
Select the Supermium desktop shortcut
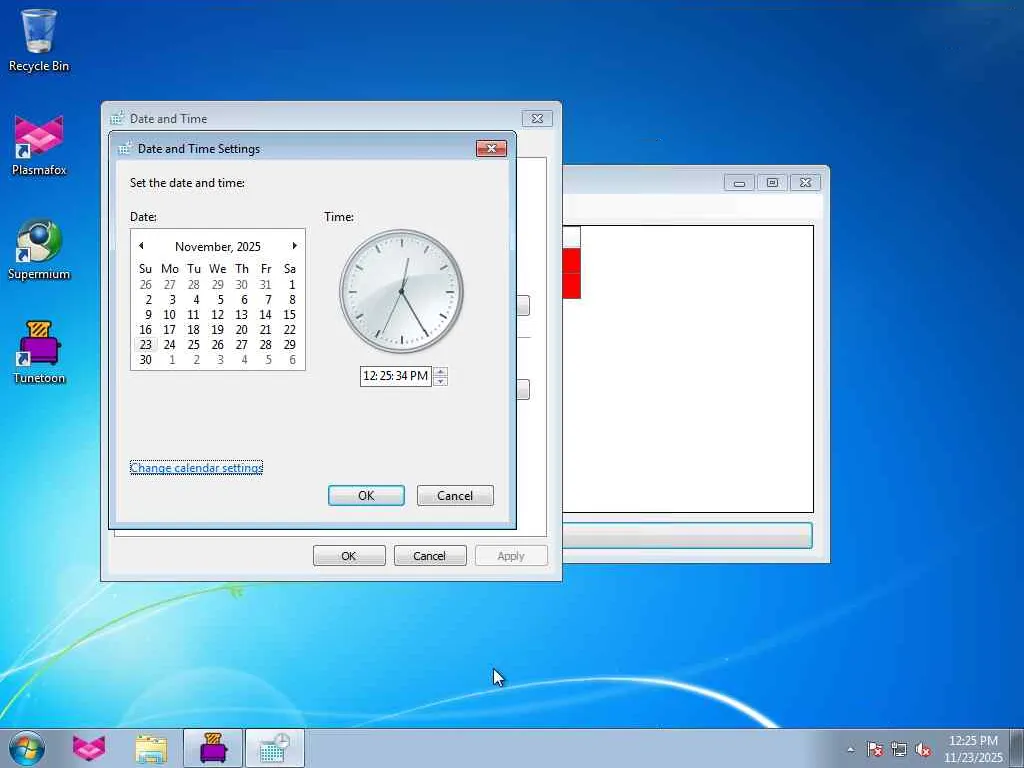point(39,250)
